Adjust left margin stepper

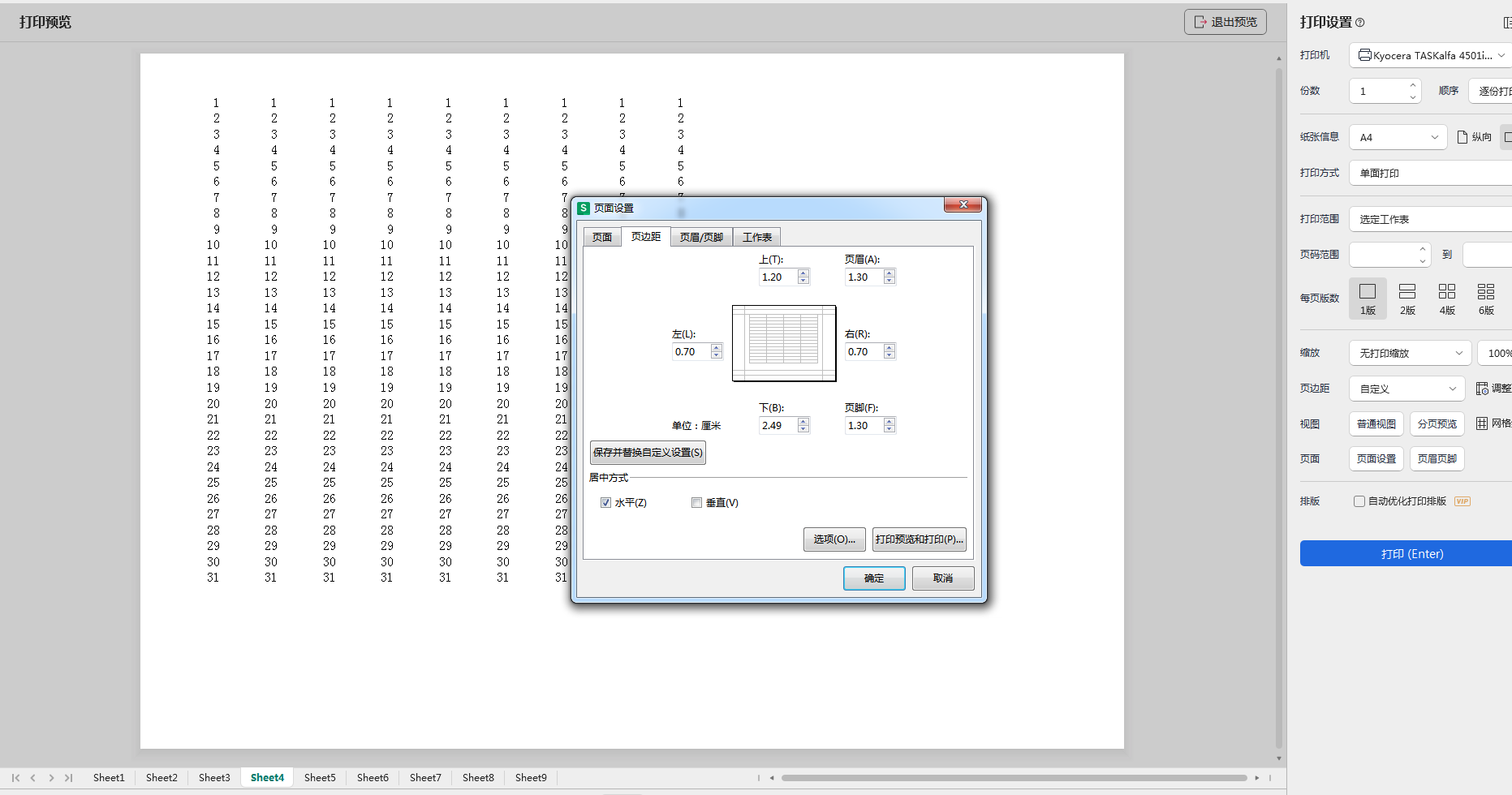[x=717, y=351]
